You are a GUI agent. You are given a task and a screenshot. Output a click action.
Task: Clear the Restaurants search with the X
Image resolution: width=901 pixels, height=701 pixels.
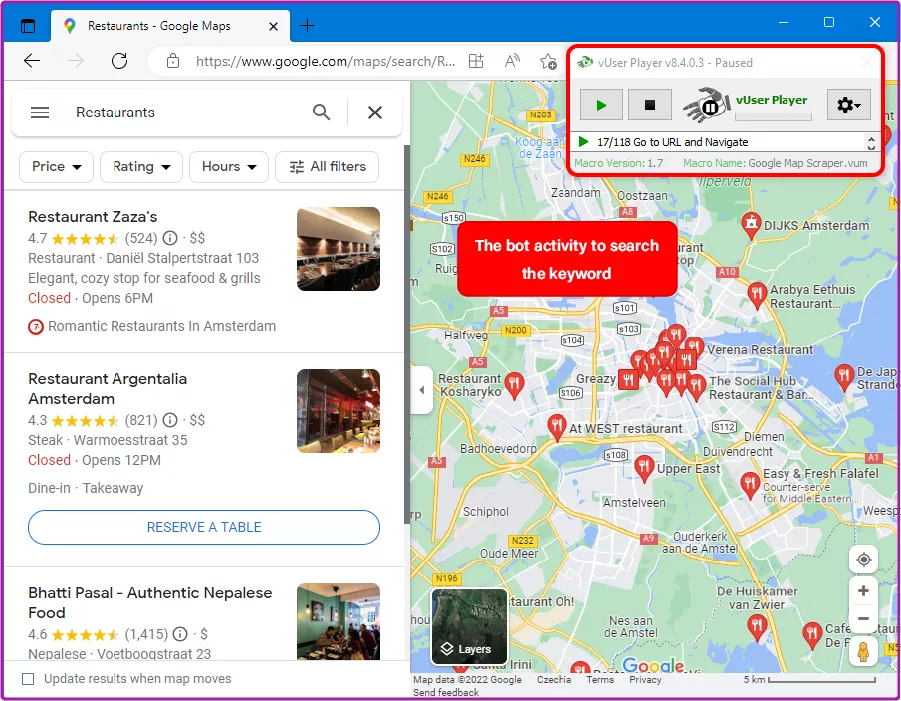click(x=375, y=112)
